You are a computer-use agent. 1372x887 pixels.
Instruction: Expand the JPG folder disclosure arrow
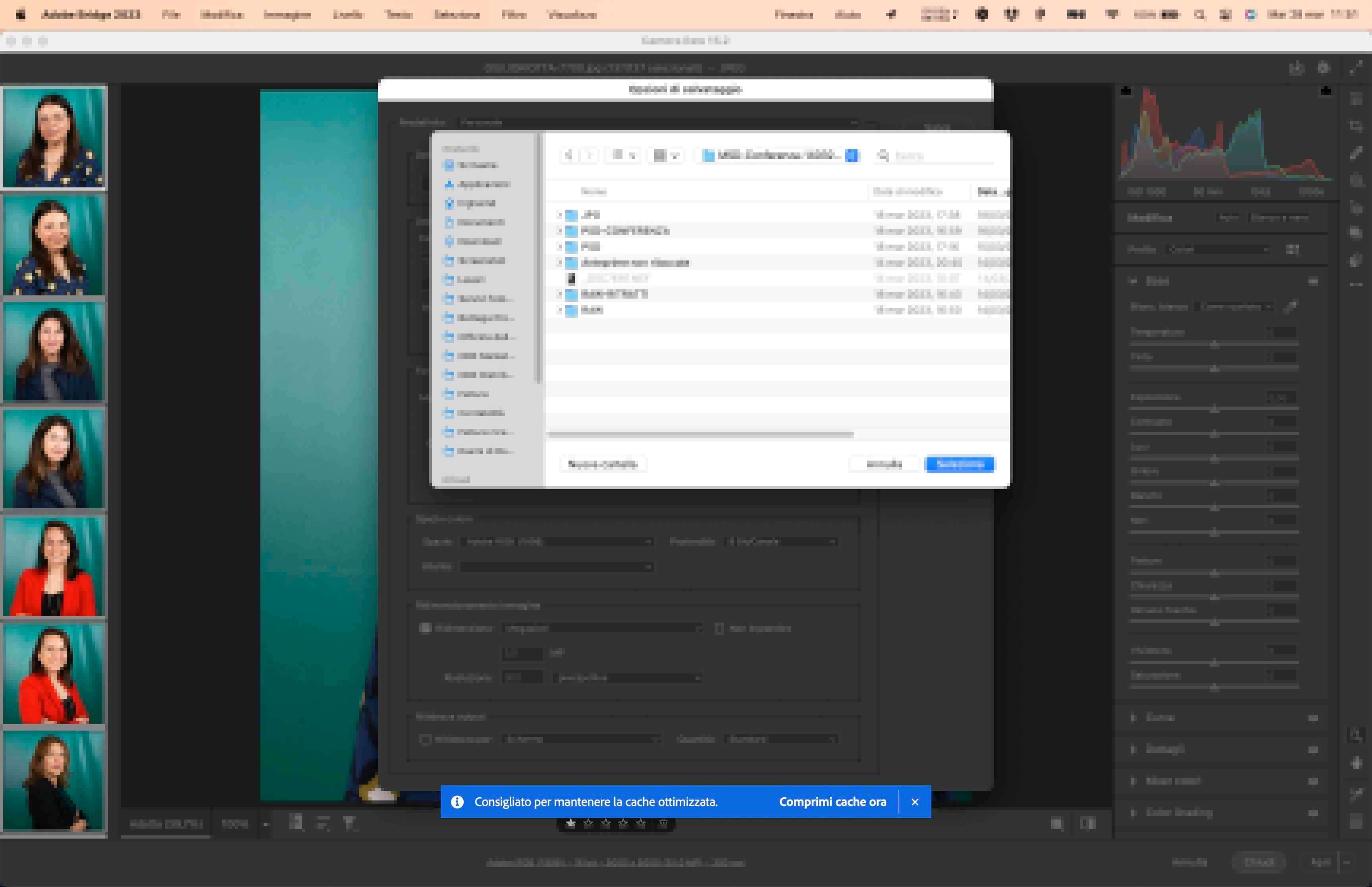(x=559, y=215)
